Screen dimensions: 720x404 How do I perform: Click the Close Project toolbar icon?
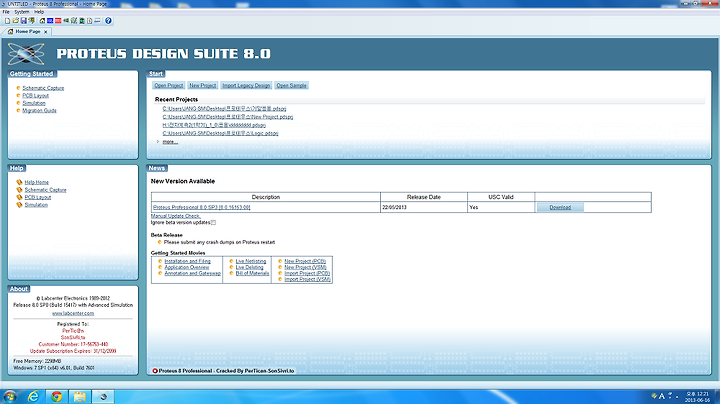click(x=31, y=21)
